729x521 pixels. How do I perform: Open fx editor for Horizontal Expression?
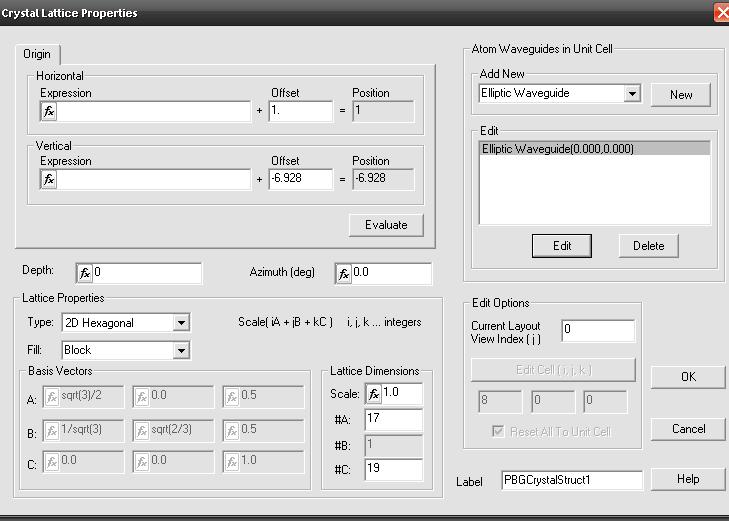tap(49, 112)
